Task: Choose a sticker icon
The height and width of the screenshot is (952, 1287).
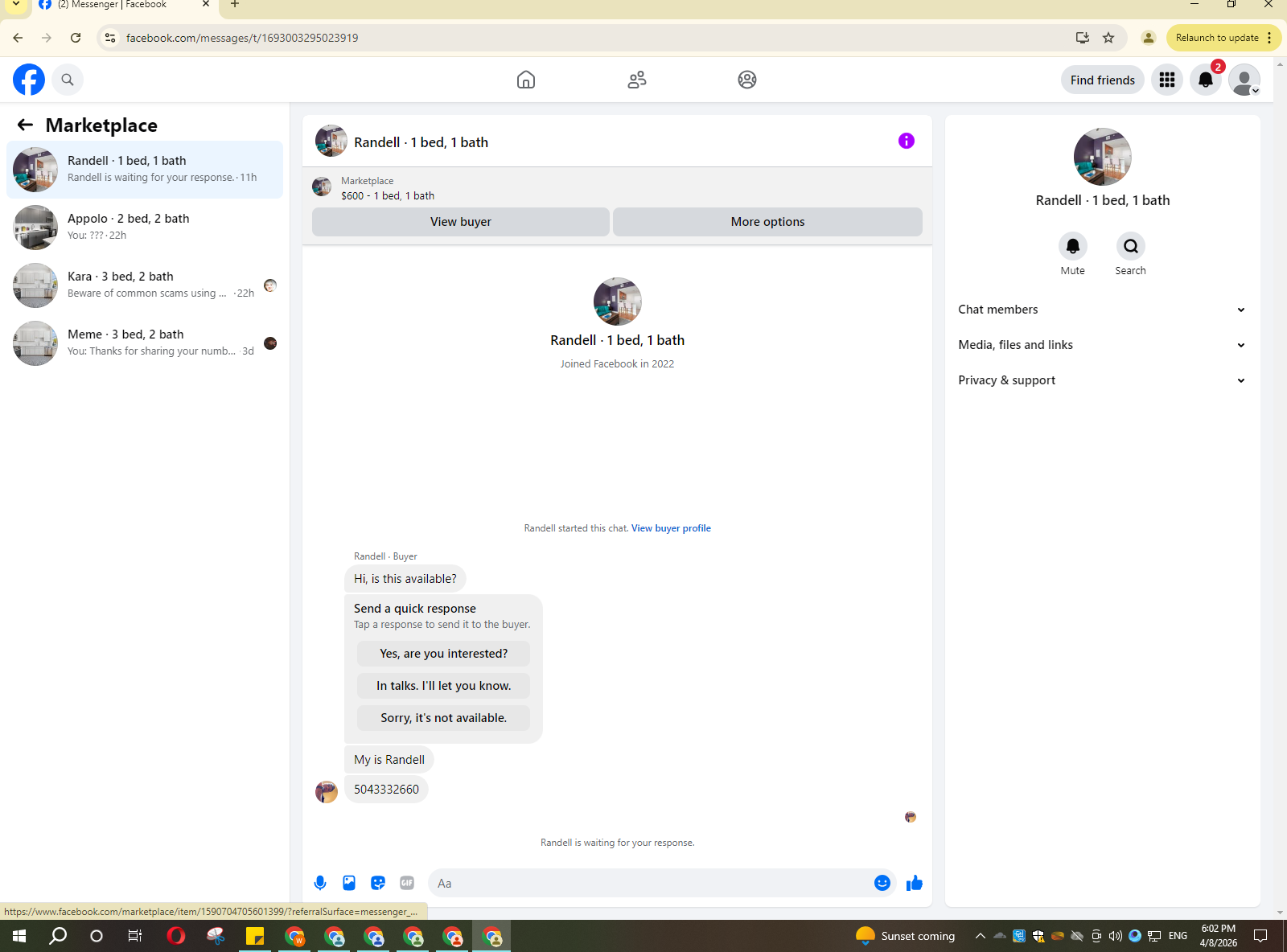Action: click(378, 883)
